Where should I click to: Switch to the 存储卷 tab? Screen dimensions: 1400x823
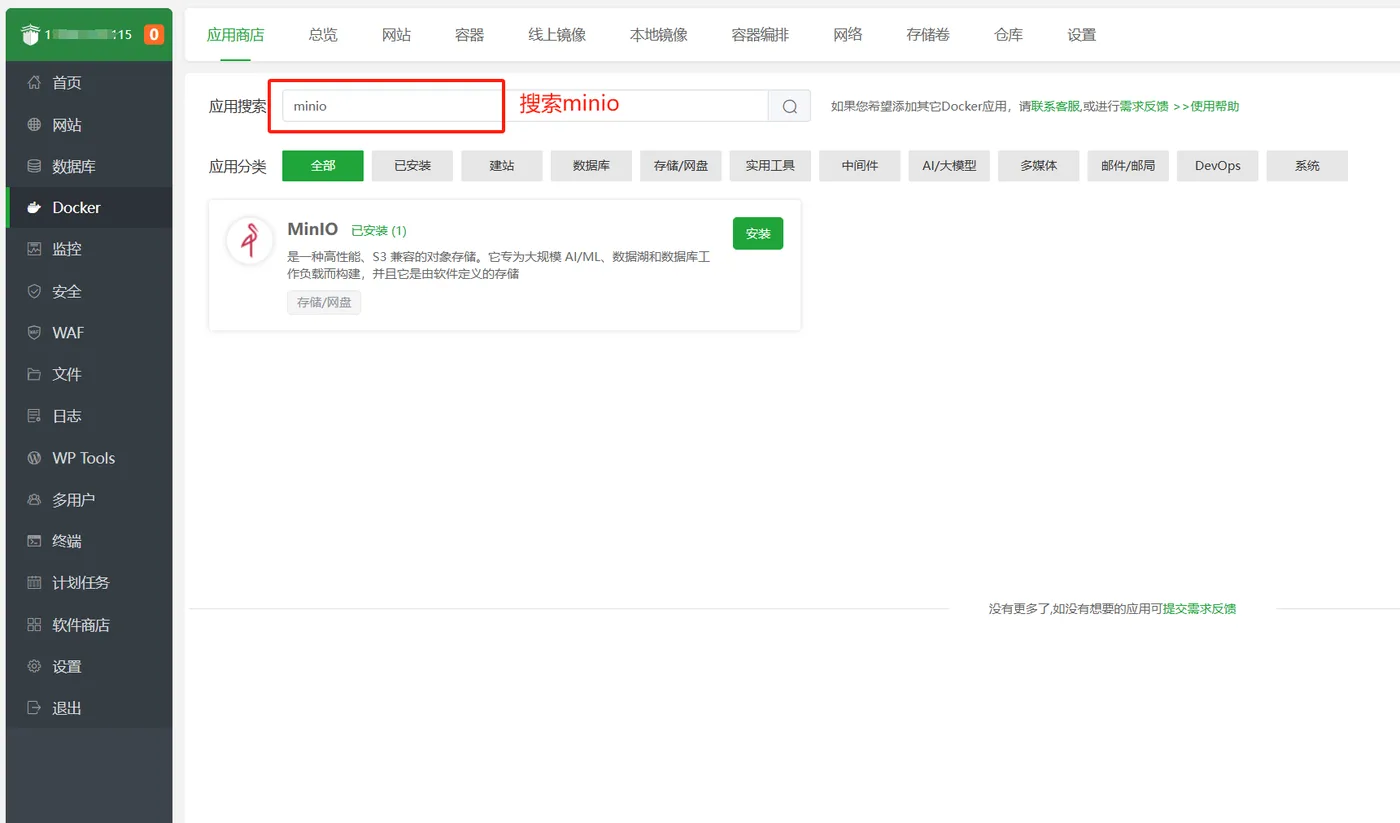[x=928, y=35]
